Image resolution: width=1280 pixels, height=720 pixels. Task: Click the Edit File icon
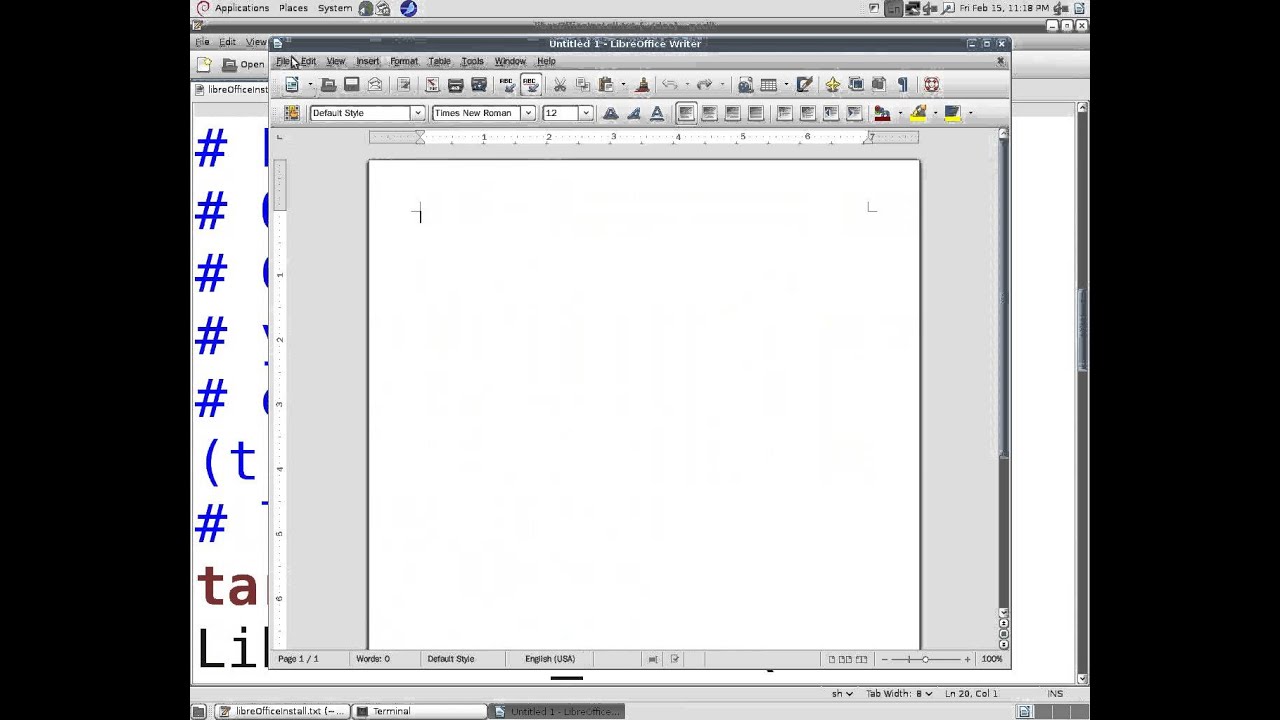pos(404,84)
